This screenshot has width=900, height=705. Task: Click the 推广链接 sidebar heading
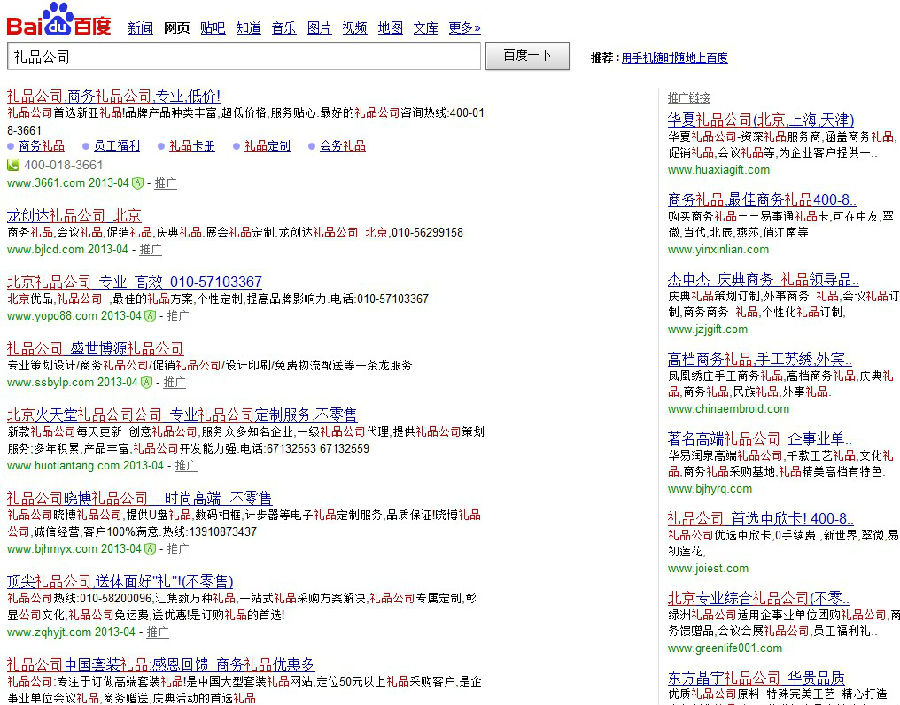pos(689,98)
